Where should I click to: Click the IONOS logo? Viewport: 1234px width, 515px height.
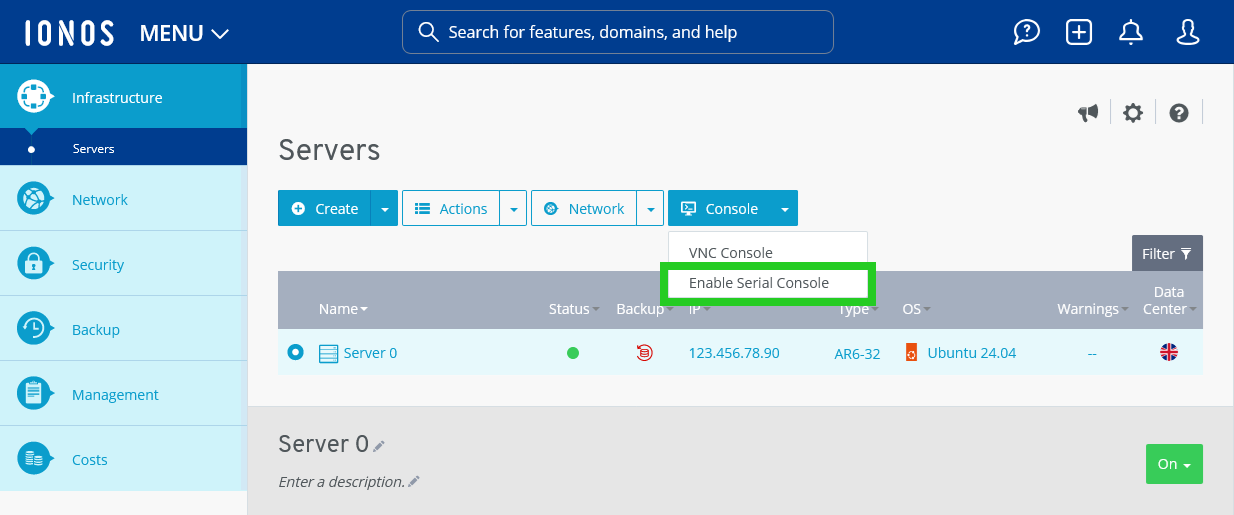click(70, 32)
